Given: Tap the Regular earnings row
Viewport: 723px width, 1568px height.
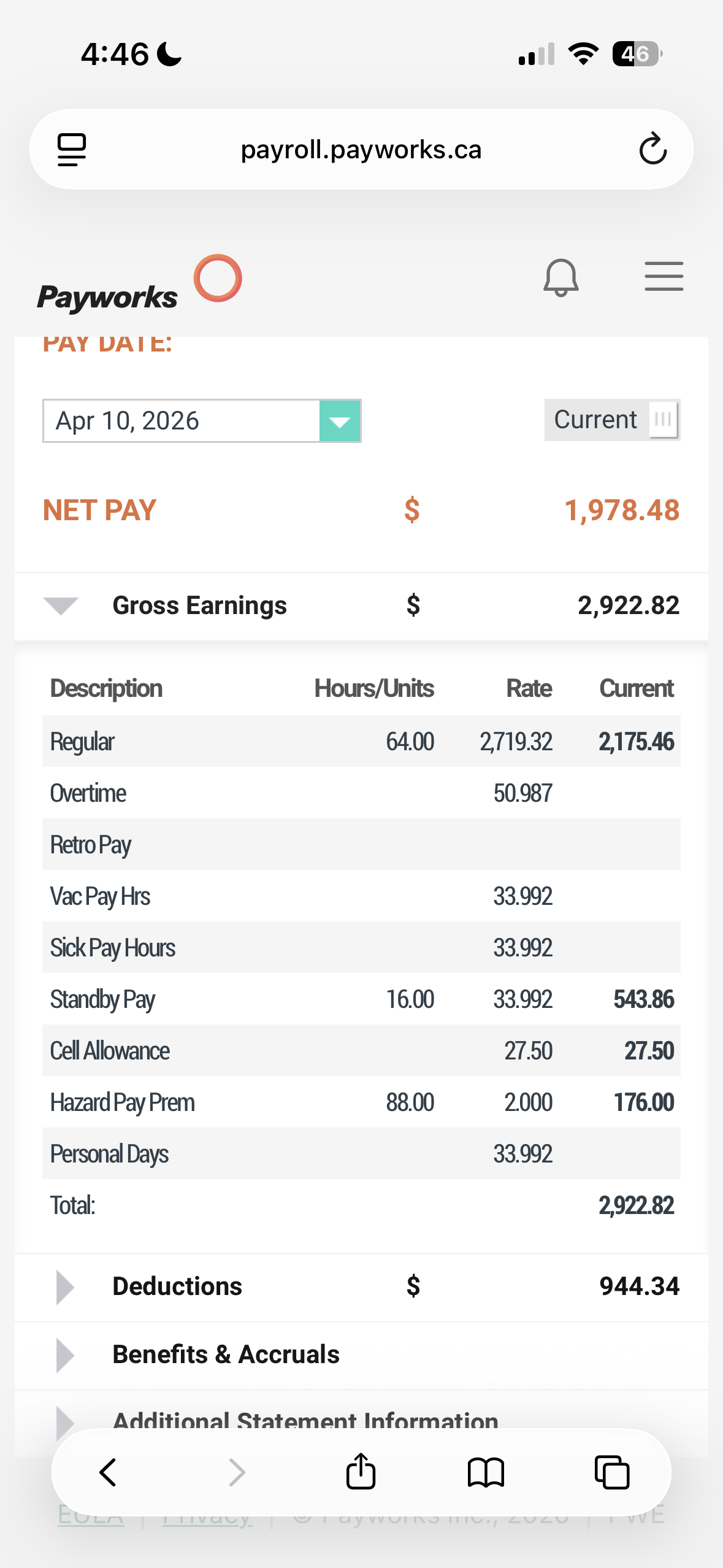Looking at the screenshot, I should (361, 742).
